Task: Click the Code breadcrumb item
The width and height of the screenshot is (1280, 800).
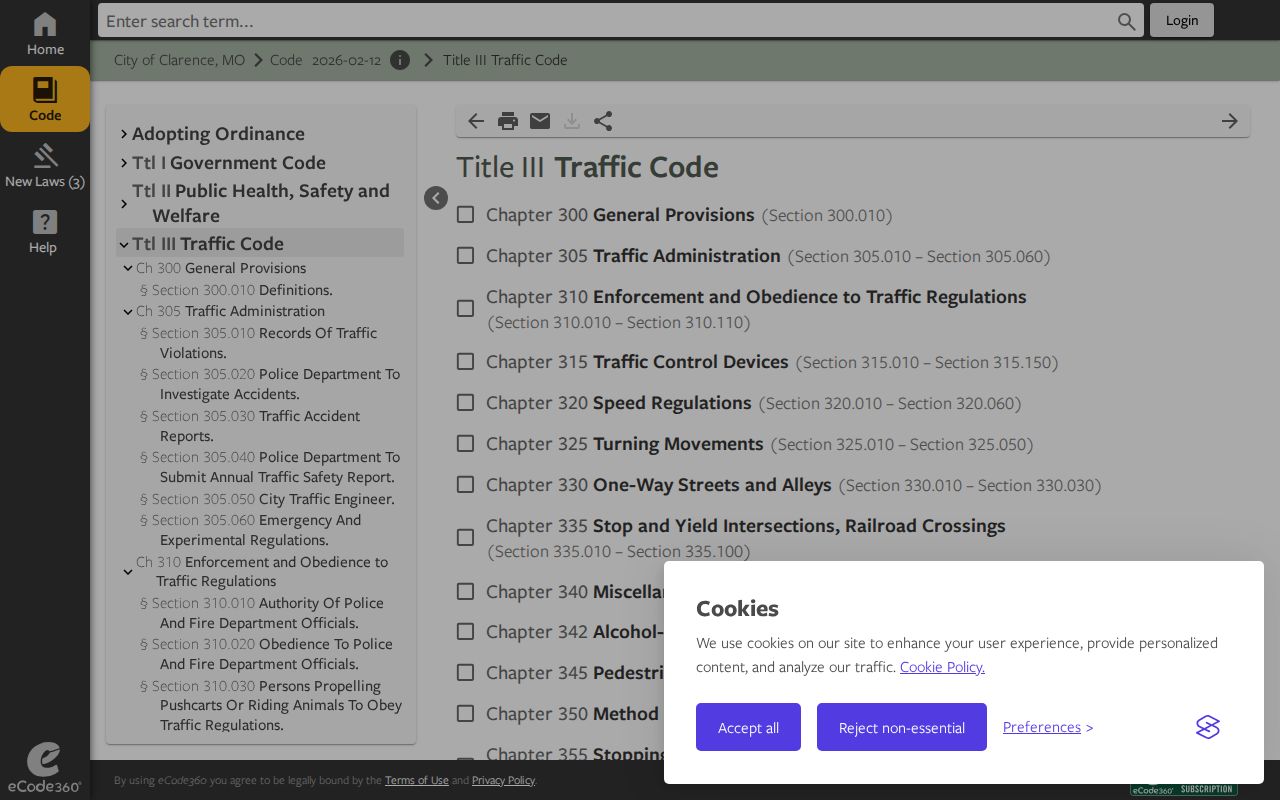Action: pyautogui.click(x=286, y=60)
